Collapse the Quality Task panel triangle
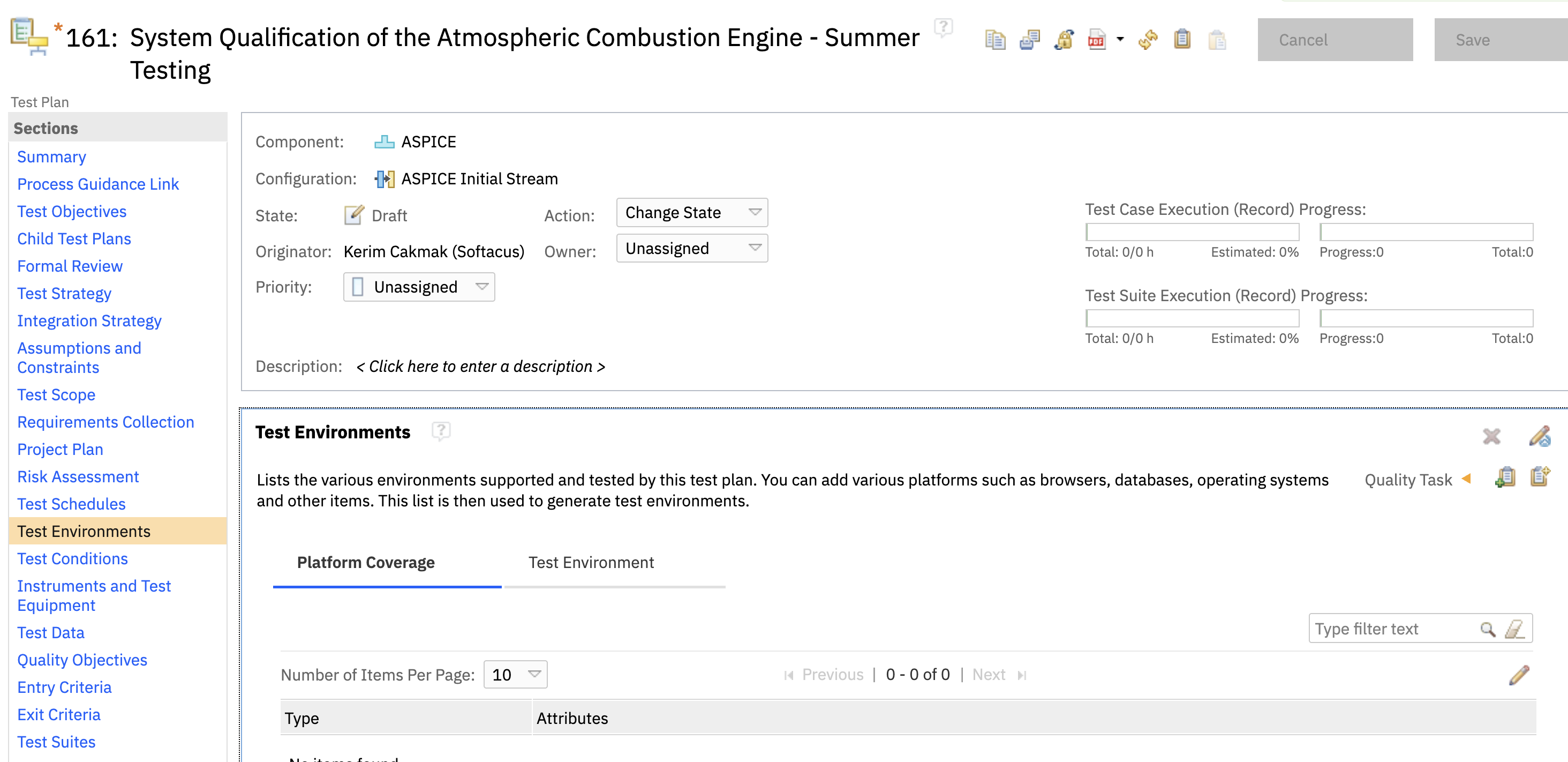 coord(1466,480)
